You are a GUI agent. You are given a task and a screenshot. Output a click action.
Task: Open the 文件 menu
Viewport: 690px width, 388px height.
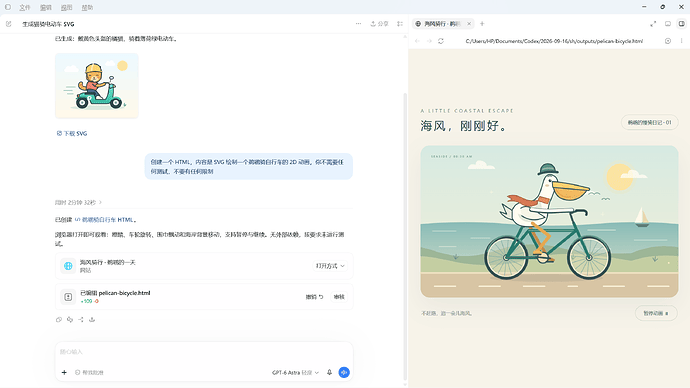(25, 7)
